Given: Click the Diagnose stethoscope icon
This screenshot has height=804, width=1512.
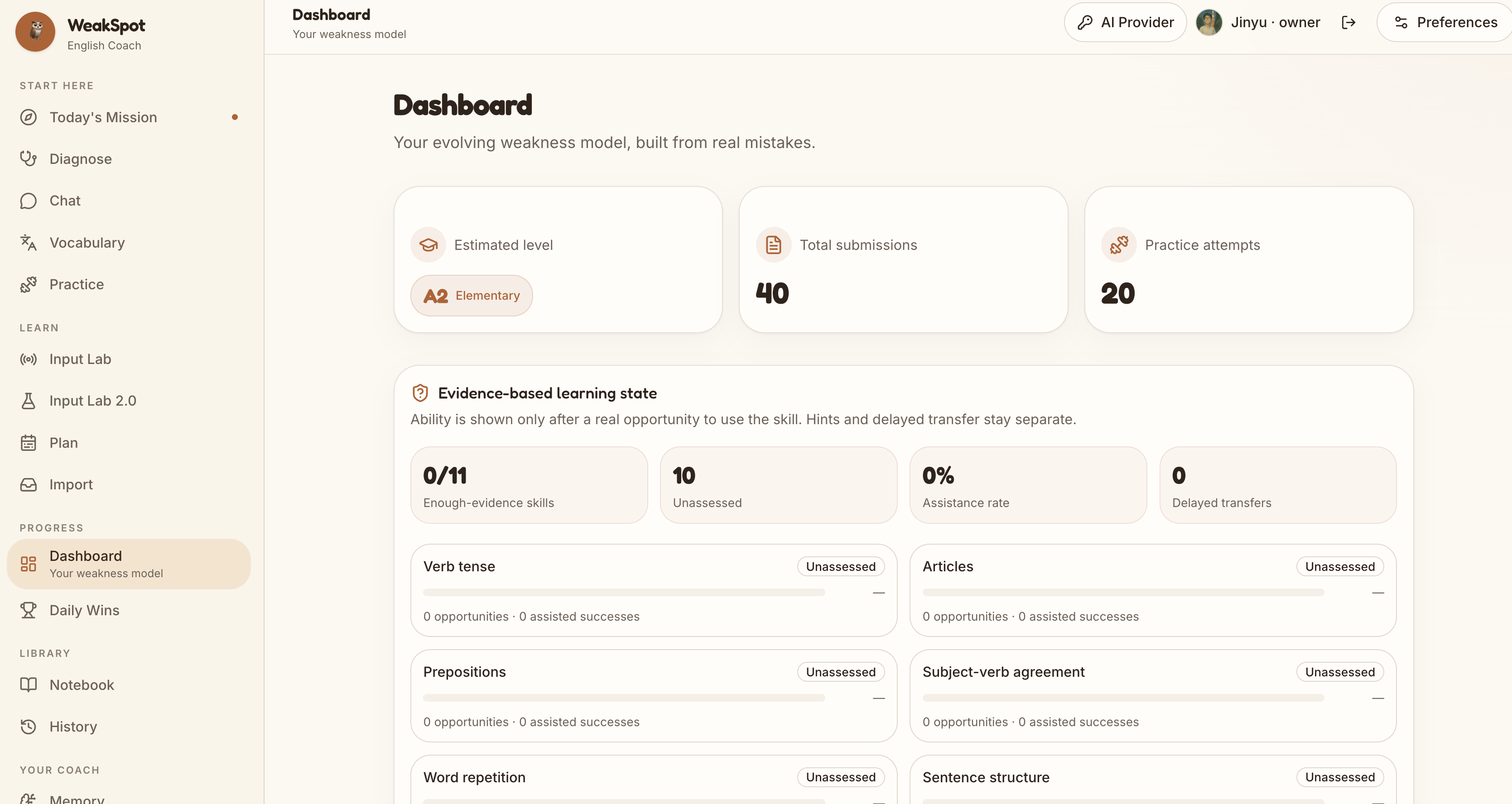Looking at the screenshot, I should point(28,159).
